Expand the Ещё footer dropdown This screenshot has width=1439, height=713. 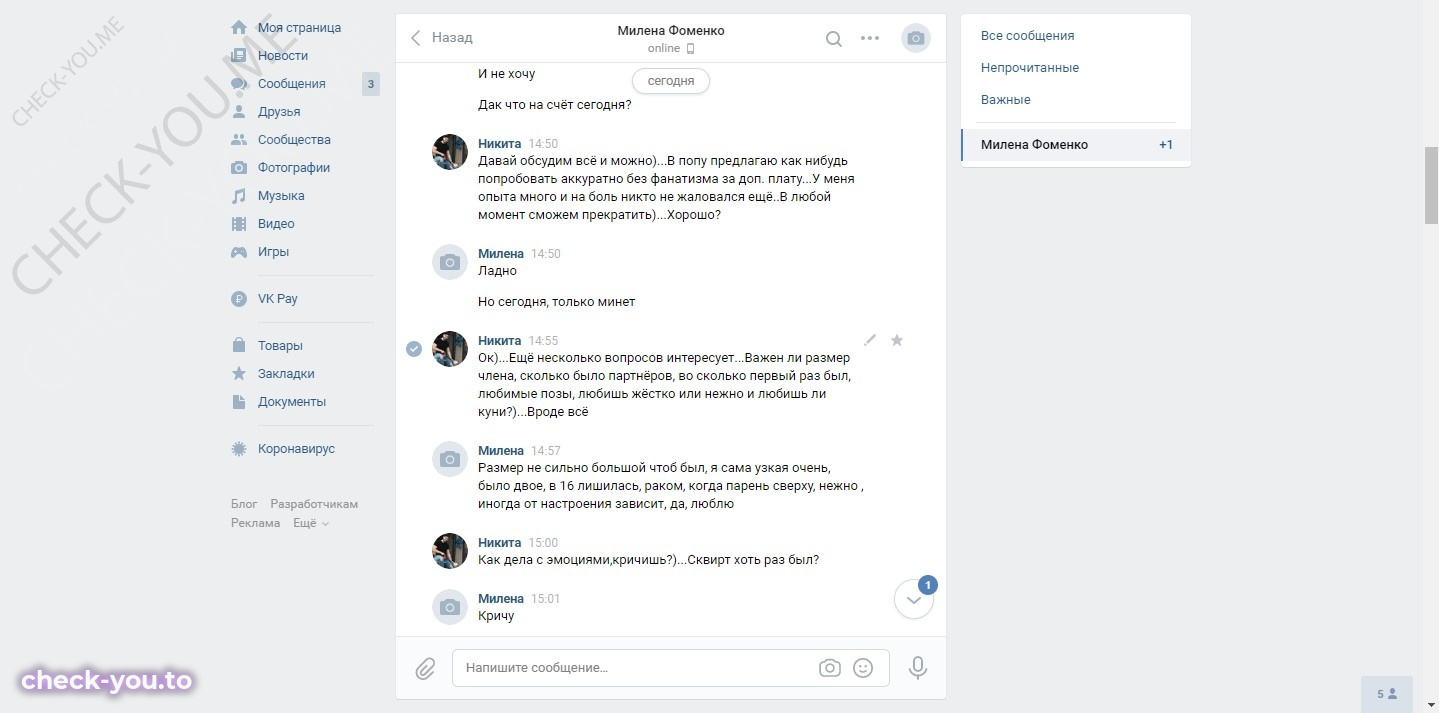(311, 523)
